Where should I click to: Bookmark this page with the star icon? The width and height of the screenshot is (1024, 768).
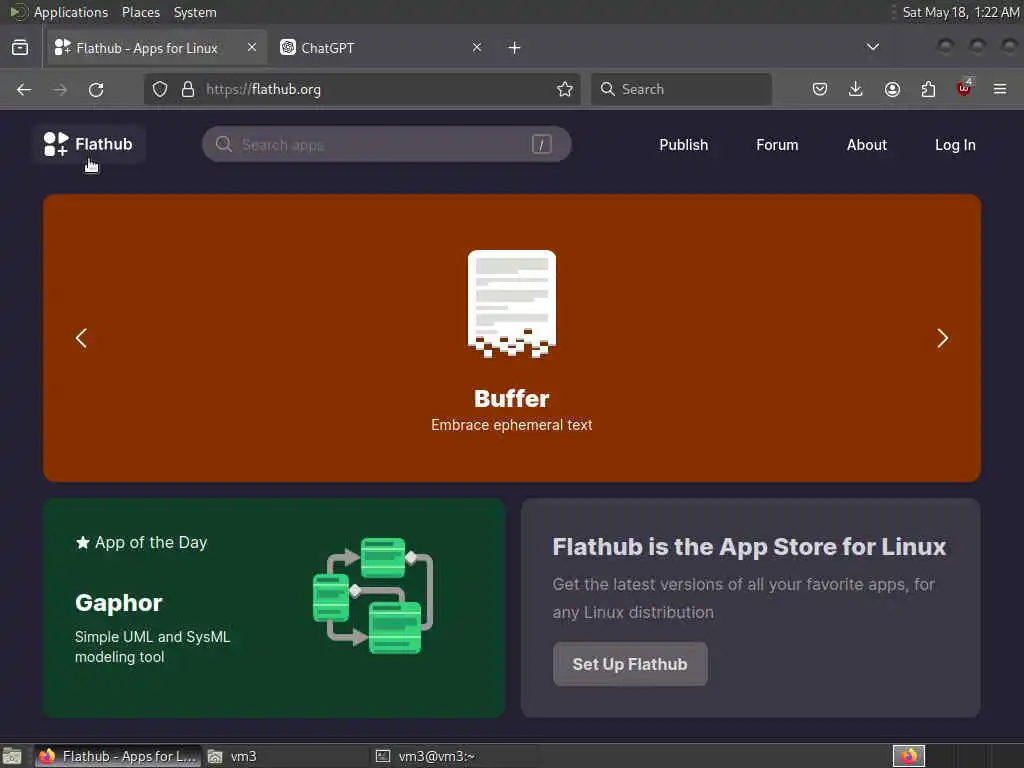(565, 89)
